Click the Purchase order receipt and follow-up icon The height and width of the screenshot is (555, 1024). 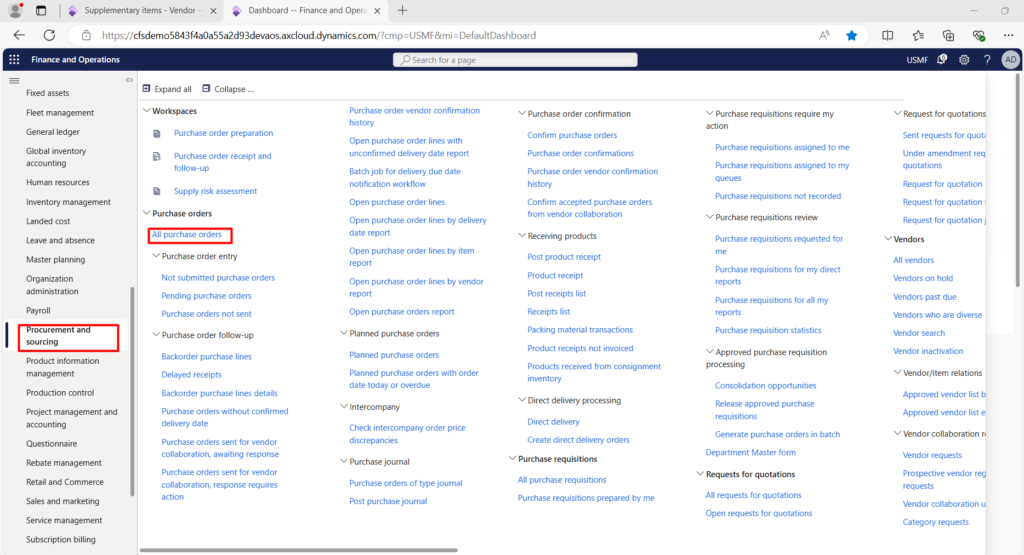coord(157,156)
